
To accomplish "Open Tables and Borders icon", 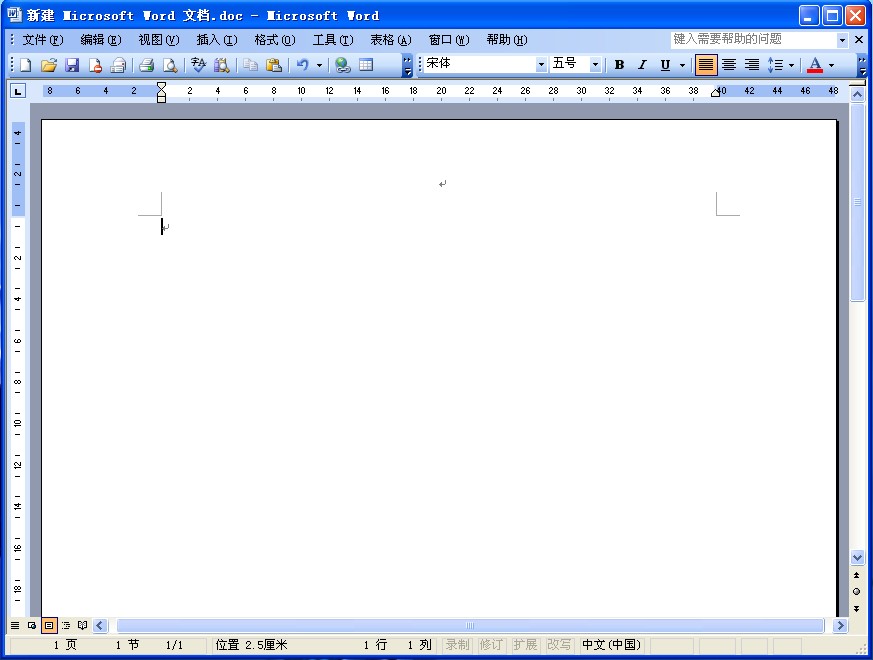I will pos(366,65).
